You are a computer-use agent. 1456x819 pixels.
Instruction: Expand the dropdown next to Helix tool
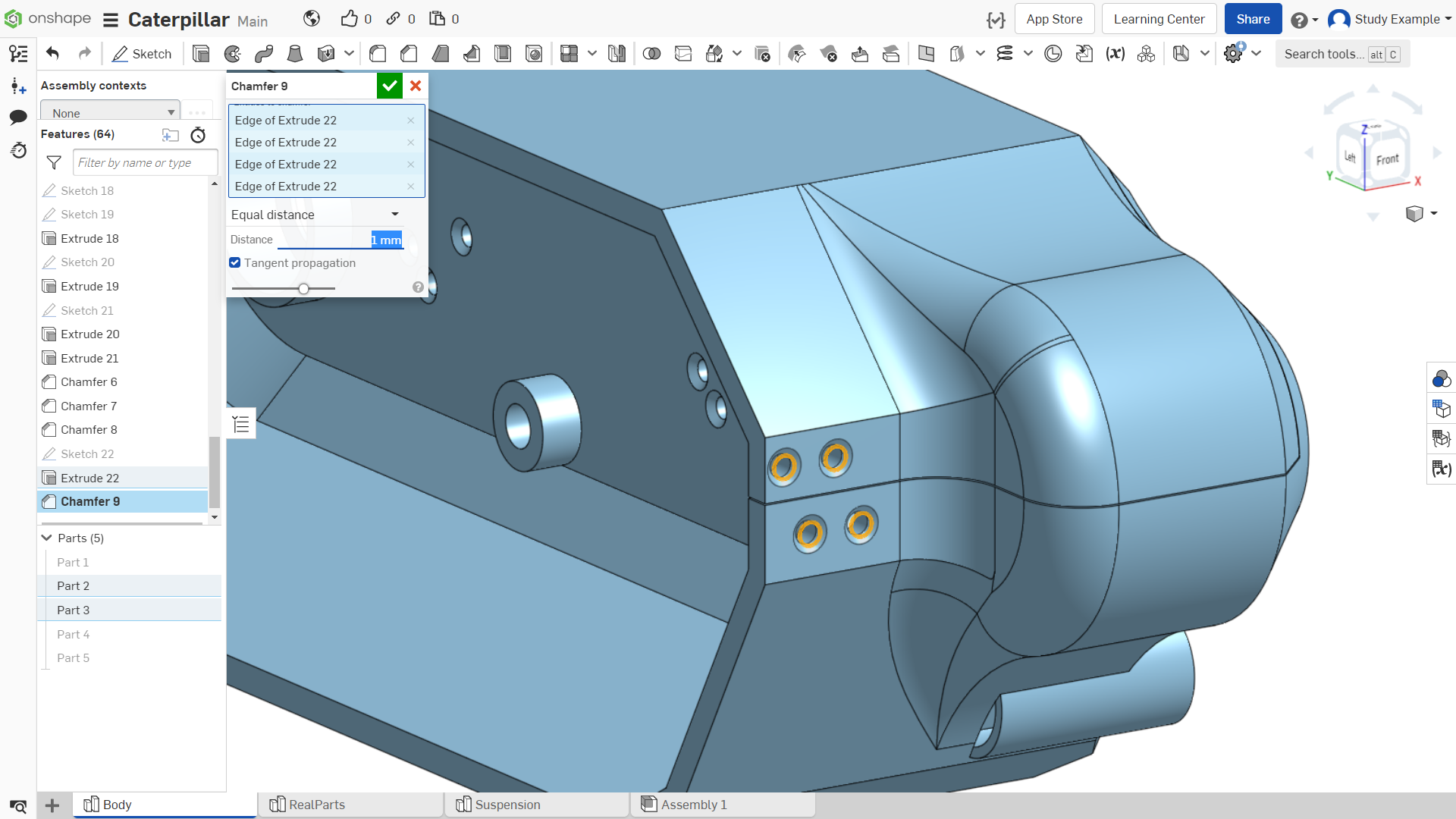1028,54
